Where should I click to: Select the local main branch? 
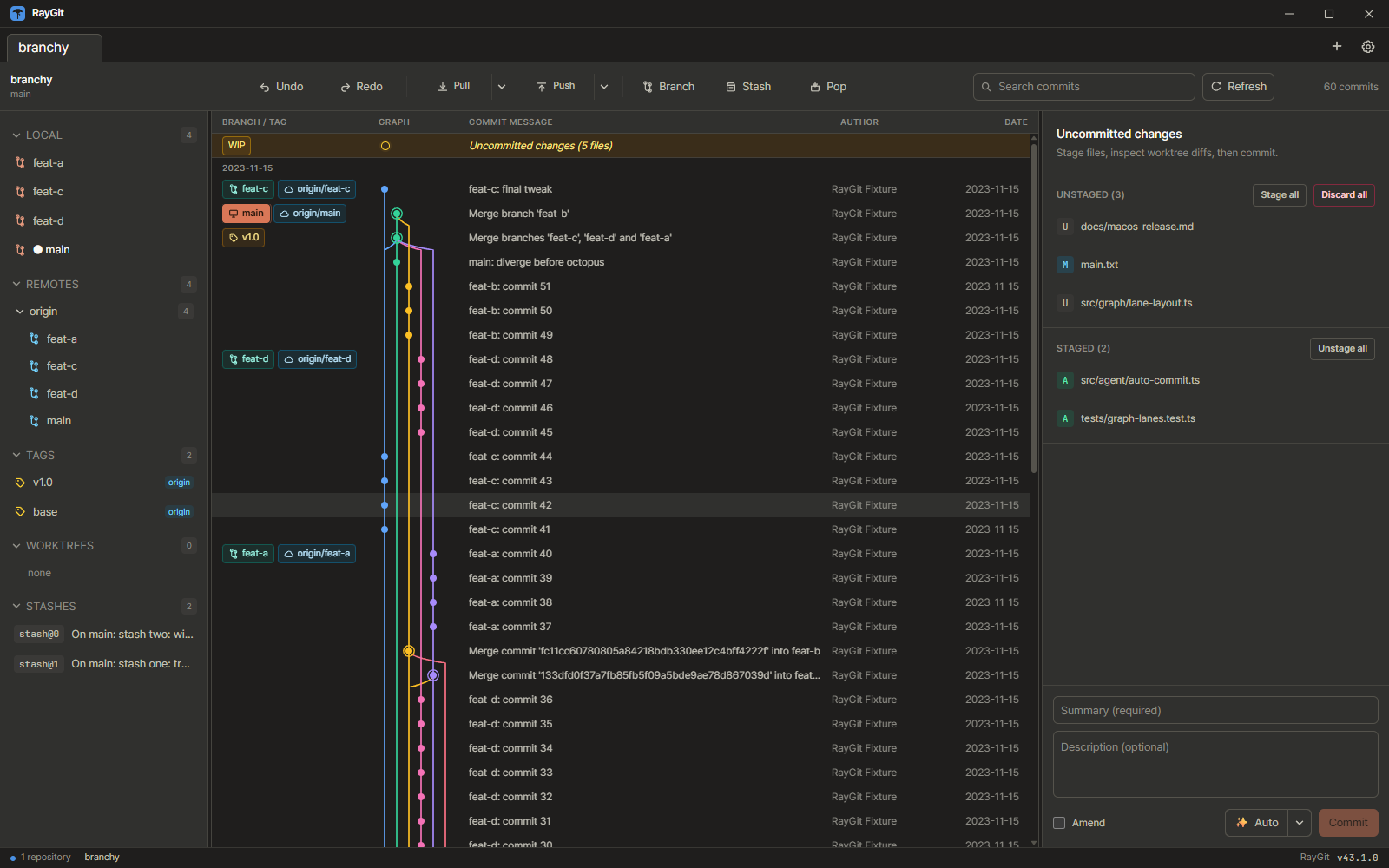coord(104,250)
